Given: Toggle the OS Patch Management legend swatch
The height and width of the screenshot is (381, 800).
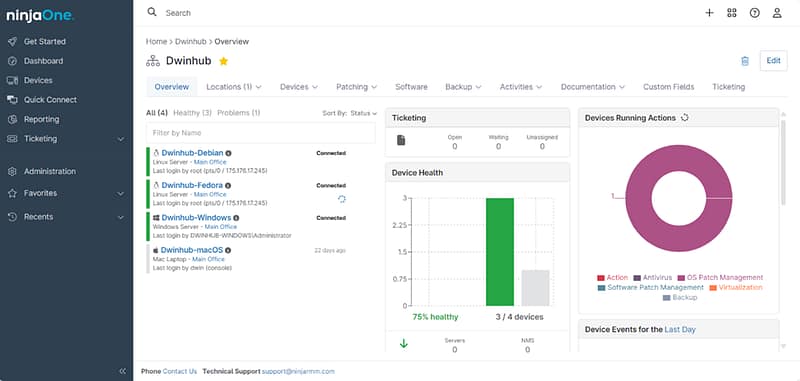Looking at the screenshot, I should click(681, 278).
